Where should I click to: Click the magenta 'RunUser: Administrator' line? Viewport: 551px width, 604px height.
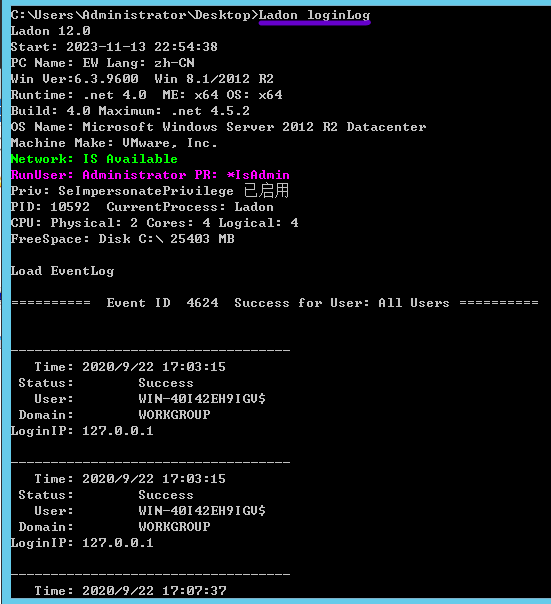coord(150,175)
